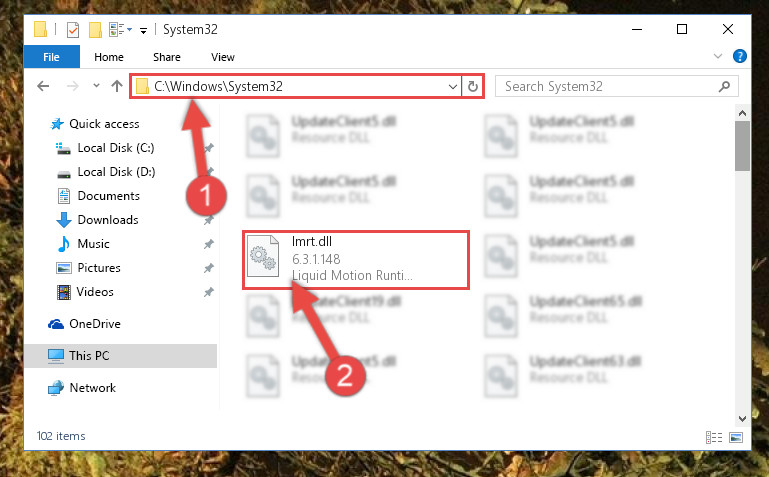Switch to large icons view in the status bar
The image size is (769, 477).
736,437
